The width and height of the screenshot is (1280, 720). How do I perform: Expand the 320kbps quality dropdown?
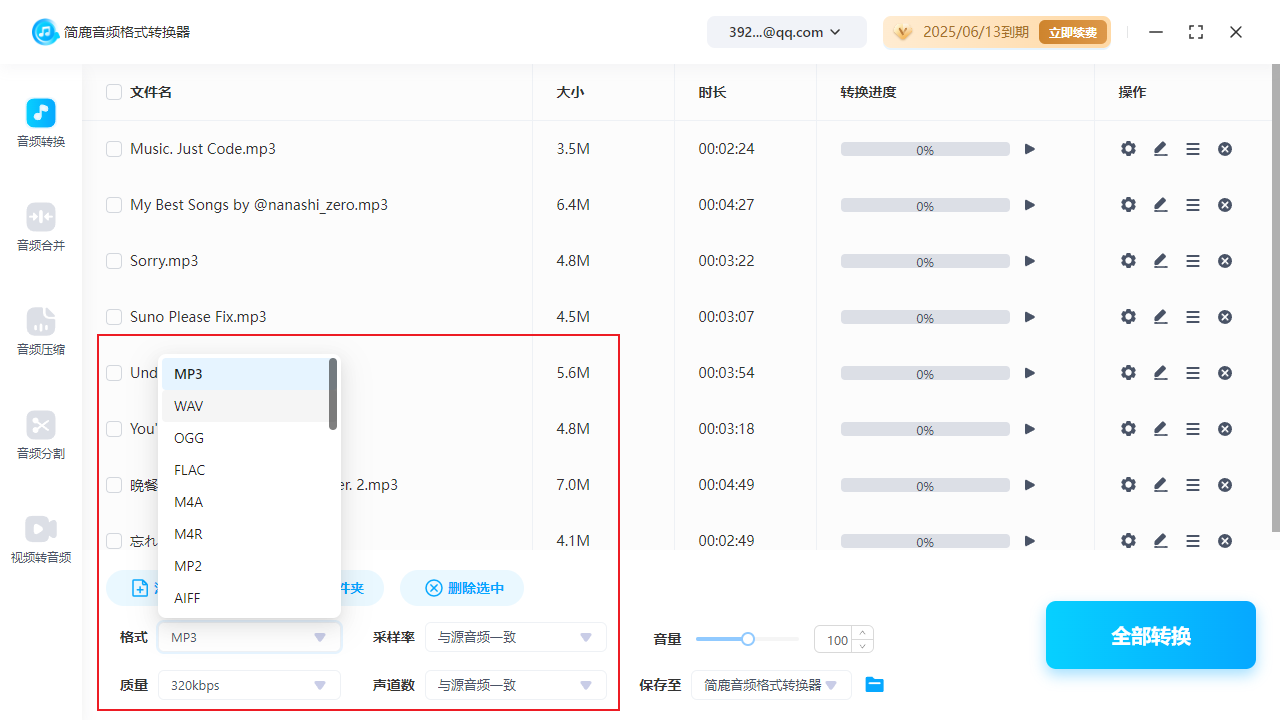[x=248, y=685]
